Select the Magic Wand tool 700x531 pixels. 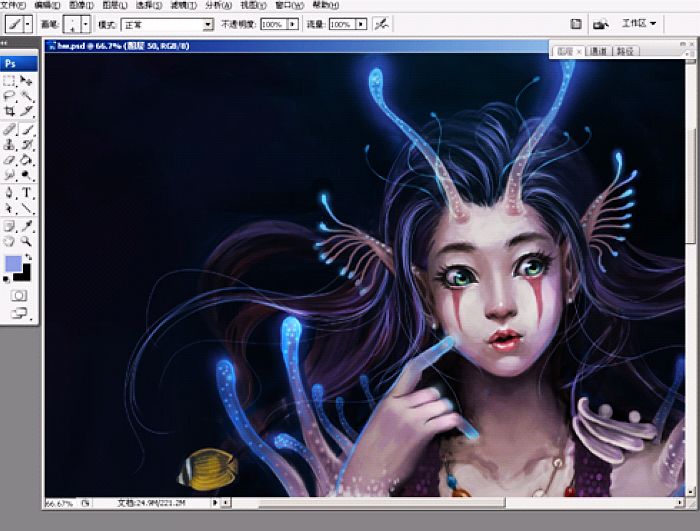tap(26, 96)
